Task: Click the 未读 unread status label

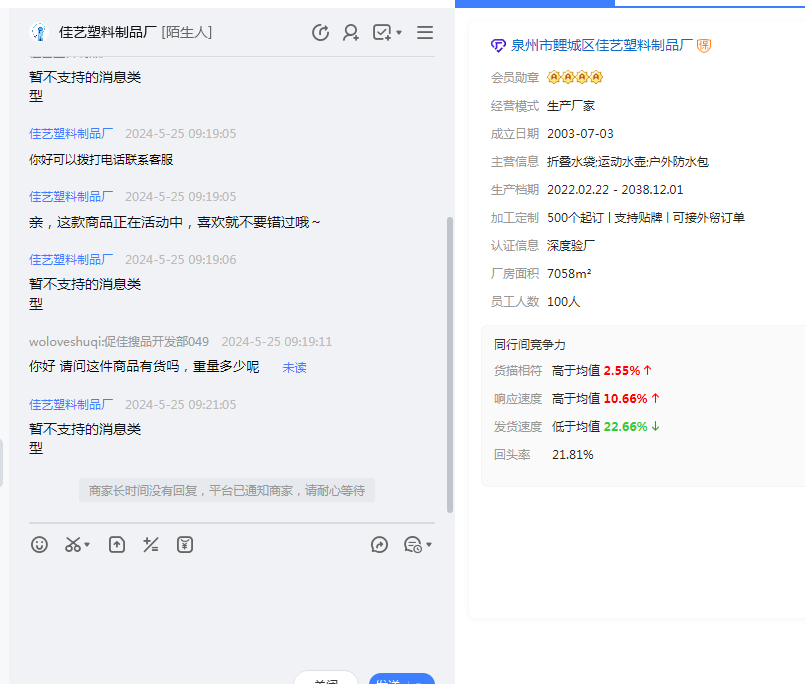Action: [294, 367]
